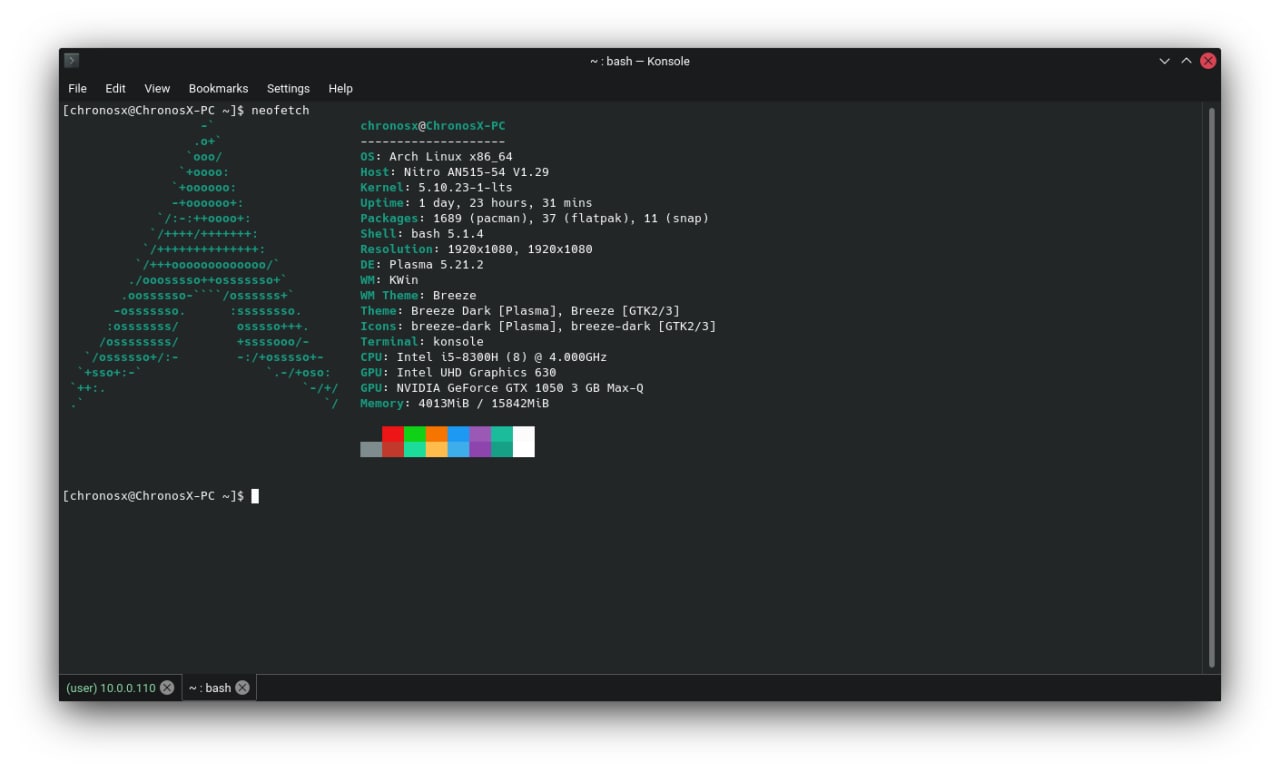Click the GPU NVIDIA GeForce GTX 1050 line
Viewport: 1280px width, 771px height.
502,388
